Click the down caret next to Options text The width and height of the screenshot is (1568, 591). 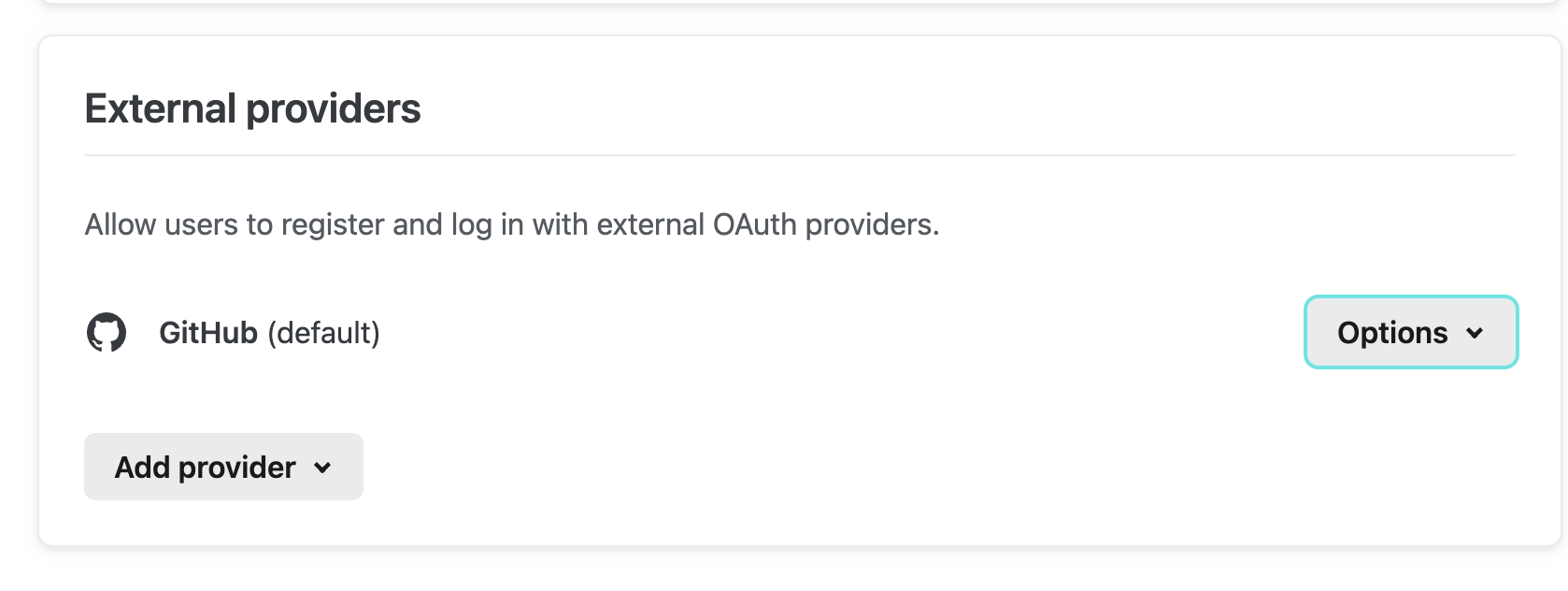[x=1475, y=333]
